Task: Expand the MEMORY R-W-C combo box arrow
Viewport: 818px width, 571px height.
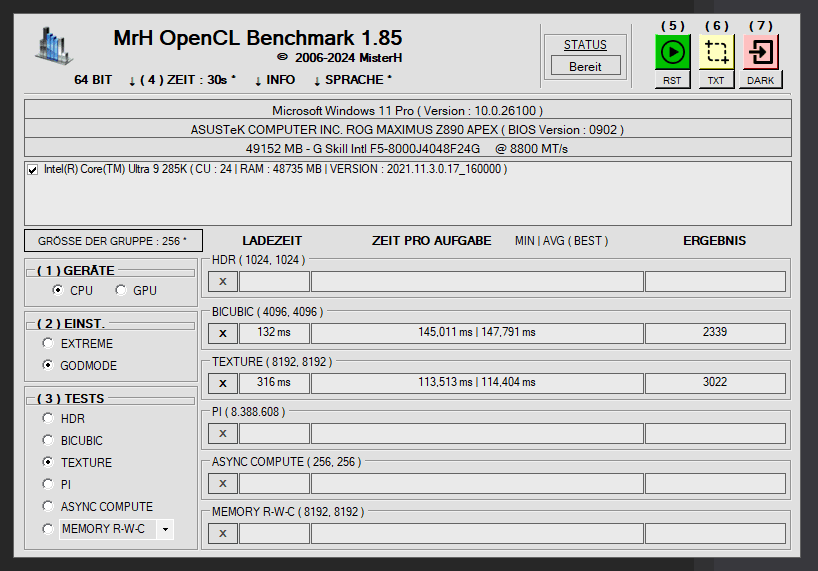Action: pos(165,529)
